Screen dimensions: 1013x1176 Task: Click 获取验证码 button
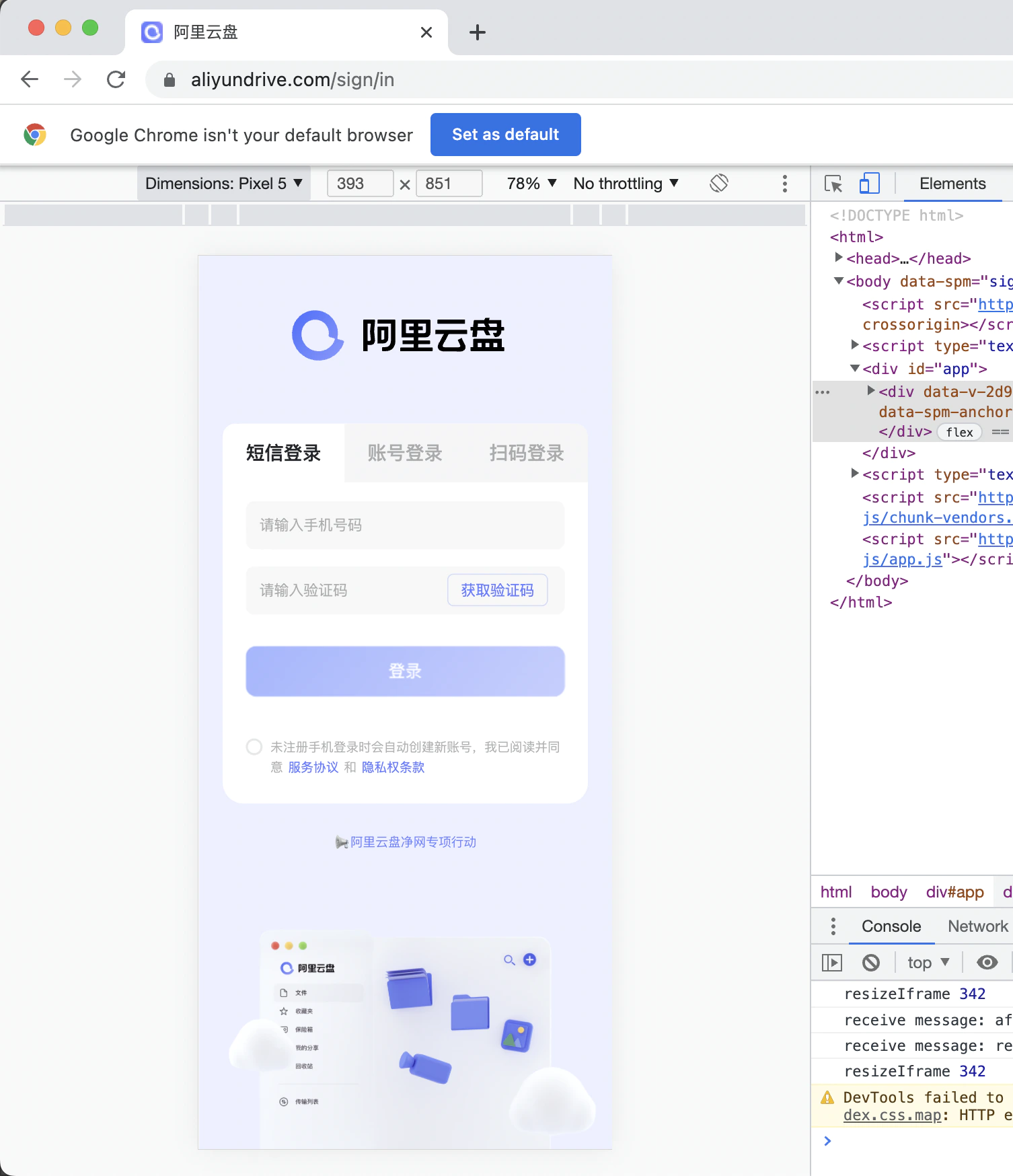click(x=498, y=590)
